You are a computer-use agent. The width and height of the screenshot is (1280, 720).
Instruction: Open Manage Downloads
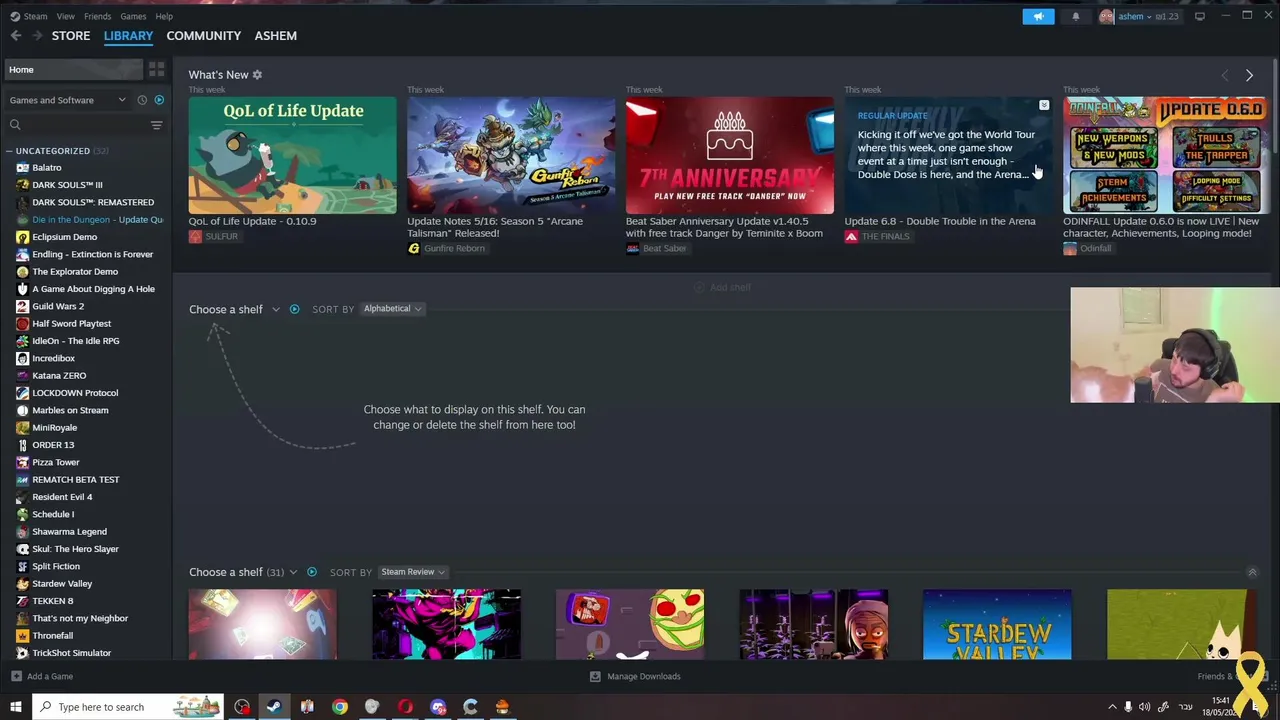[635, 677]
